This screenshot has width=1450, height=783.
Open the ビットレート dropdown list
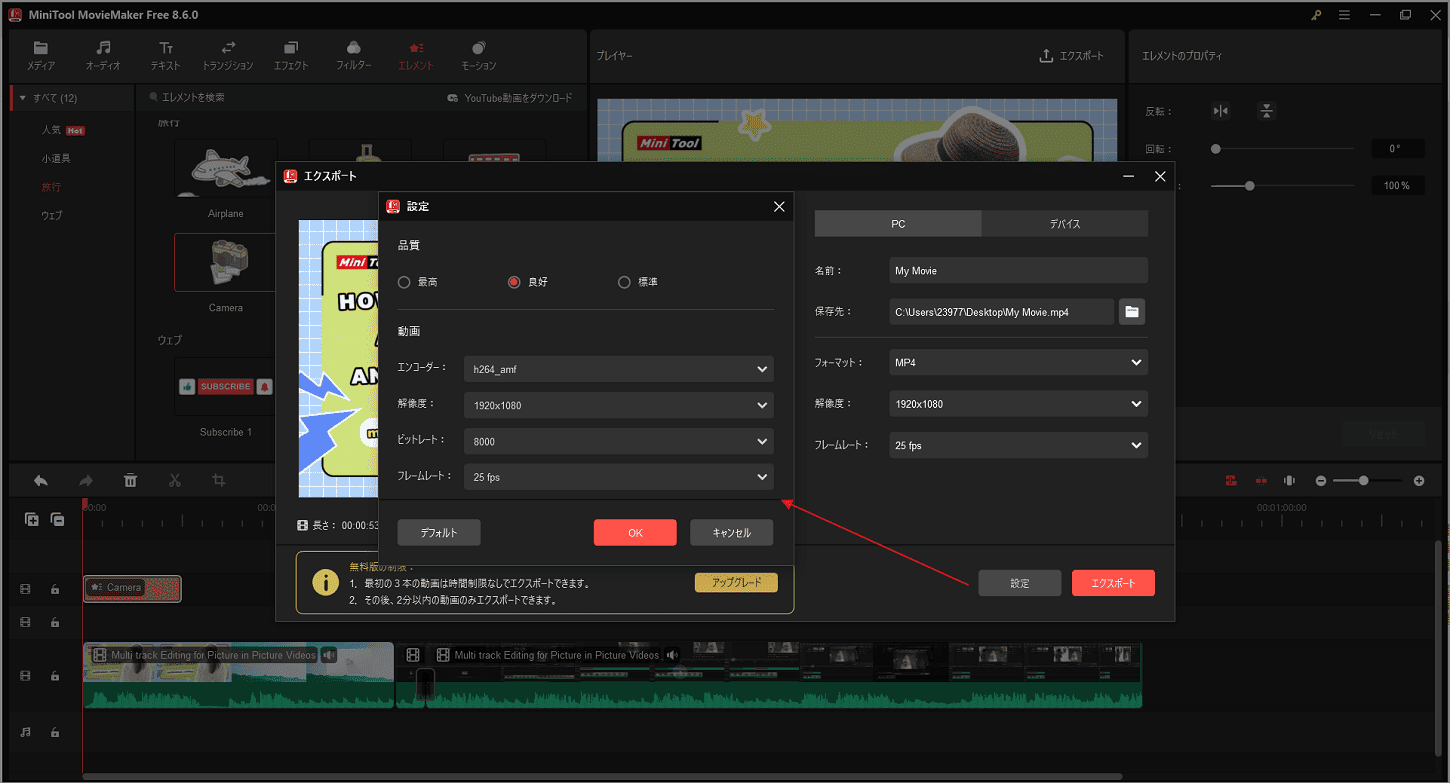click(618, 441)
